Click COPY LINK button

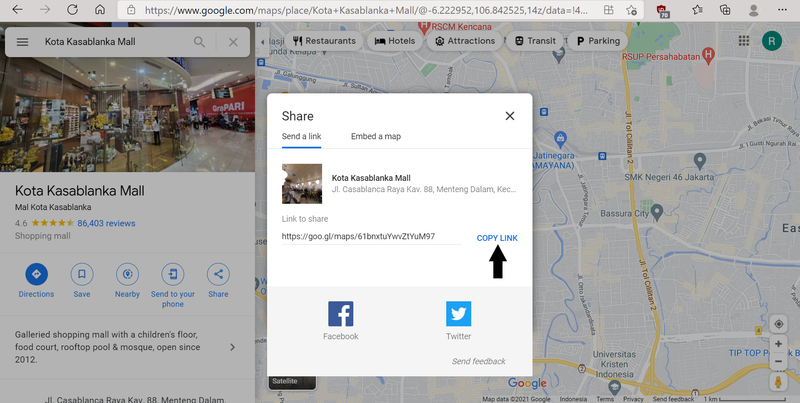(497, 238)
